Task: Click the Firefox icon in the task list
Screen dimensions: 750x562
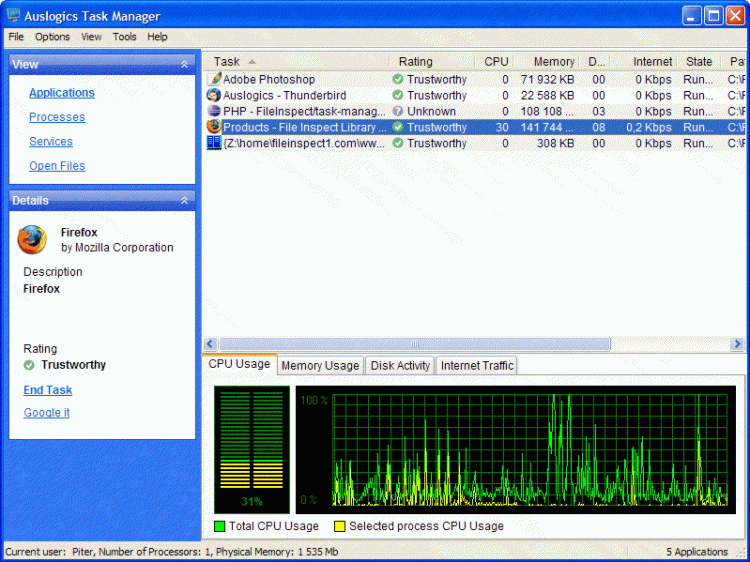Action: coord(214,127)
